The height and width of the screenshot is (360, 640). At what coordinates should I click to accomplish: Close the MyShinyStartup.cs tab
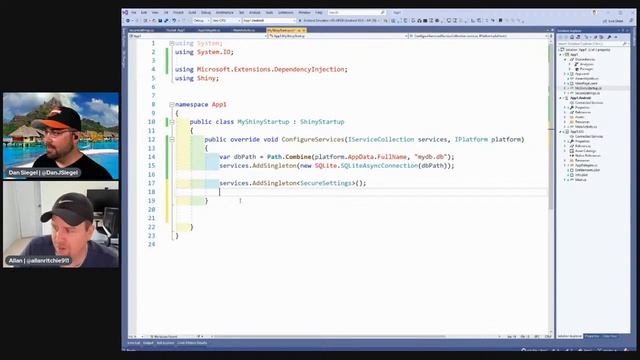tap(304, 30)
